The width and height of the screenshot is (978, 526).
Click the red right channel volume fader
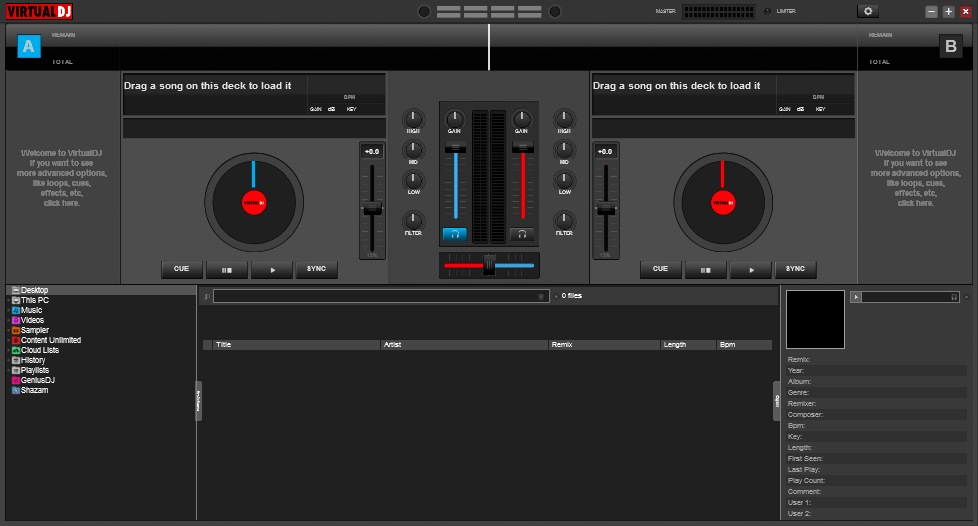[523, 147]
